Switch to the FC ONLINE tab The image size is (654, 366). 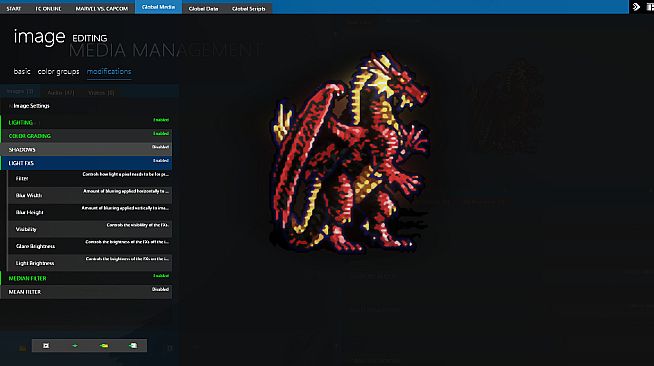[48, 8]
